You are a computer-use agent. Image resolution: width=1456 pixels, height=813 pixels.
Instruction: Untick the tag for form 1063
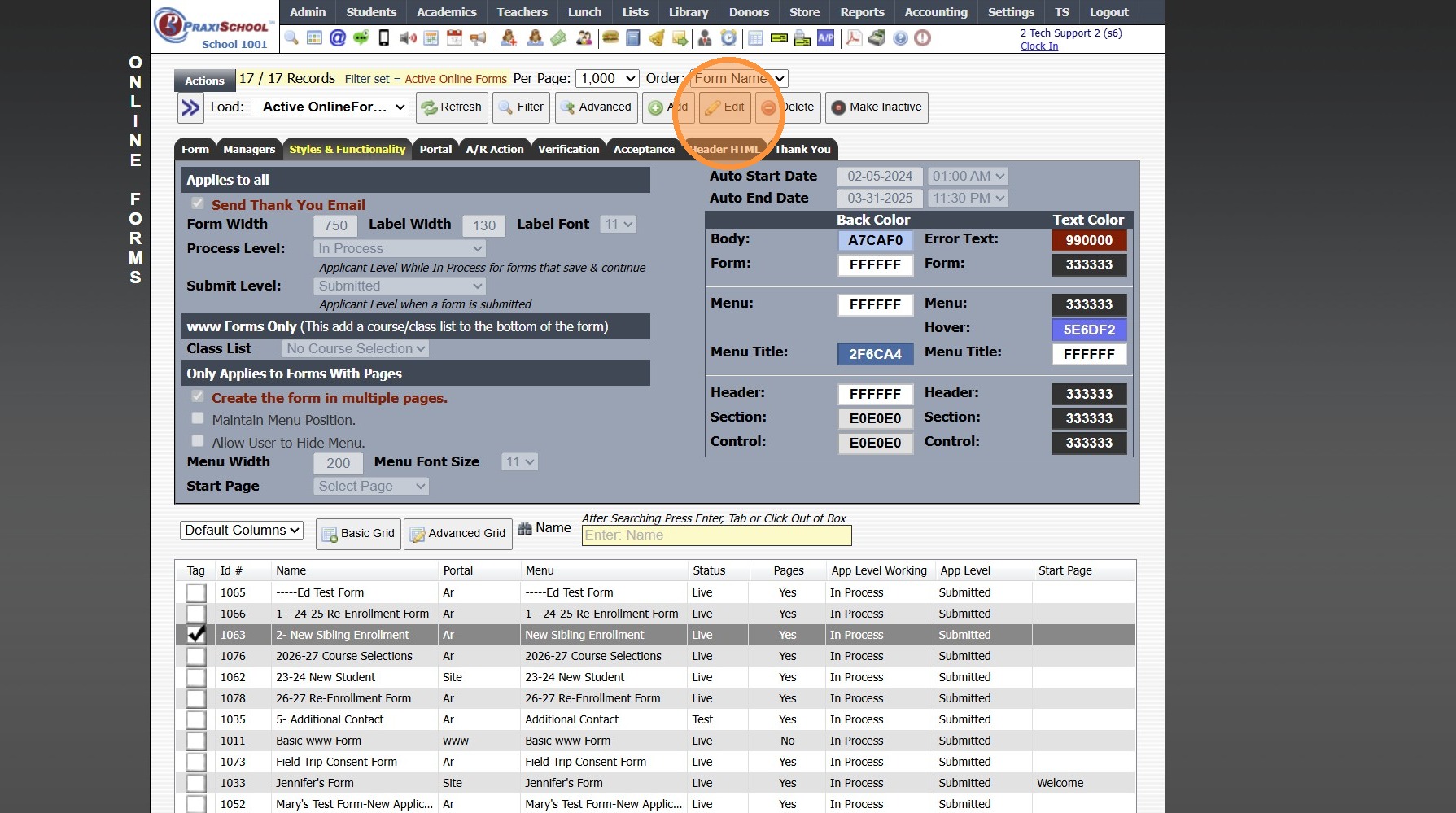point(196,635)
